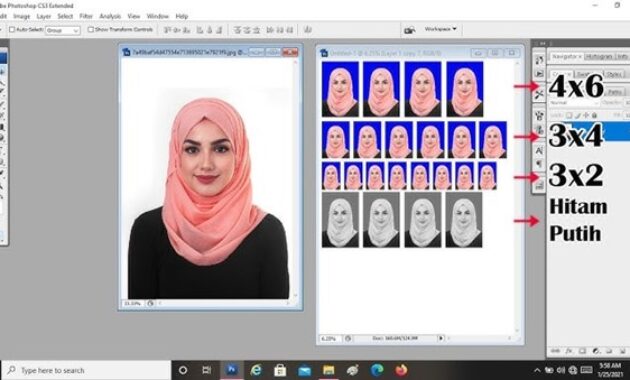630x380 pixels.
Task: Open the Character panel dock icon
Action: [539, 151]
